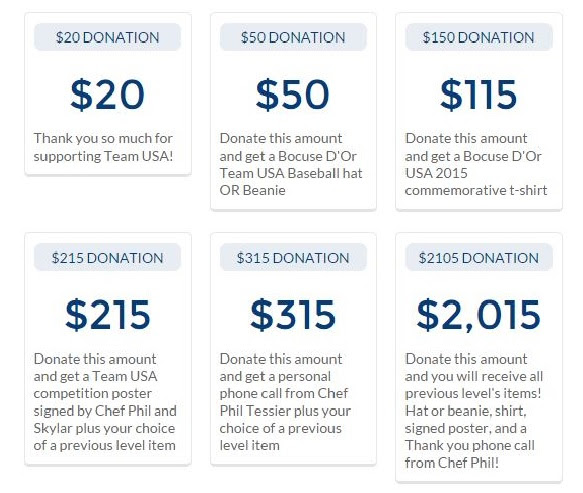Click the large $315 amount

click(293, 315)
